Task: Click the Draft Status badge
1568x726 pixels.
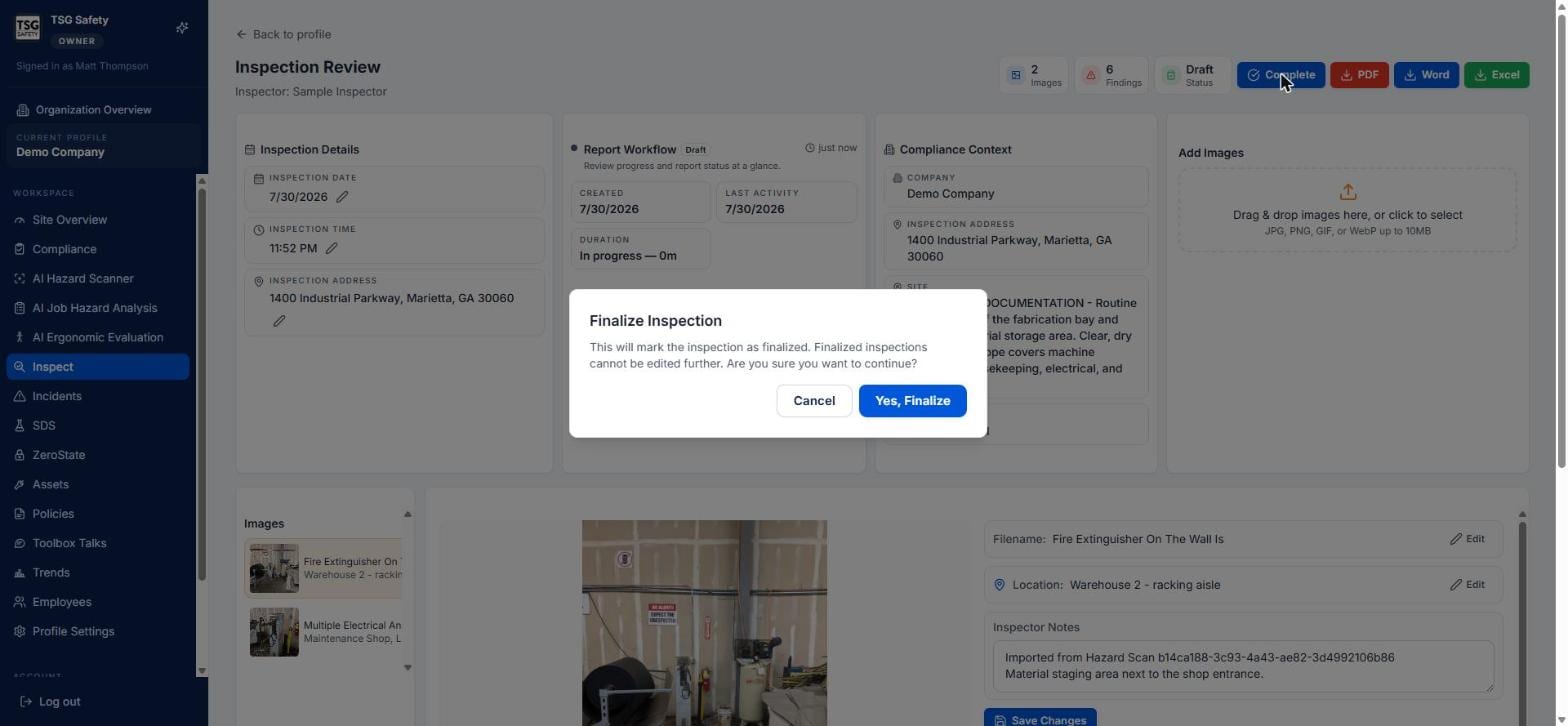Action: tap(1192, 75)
